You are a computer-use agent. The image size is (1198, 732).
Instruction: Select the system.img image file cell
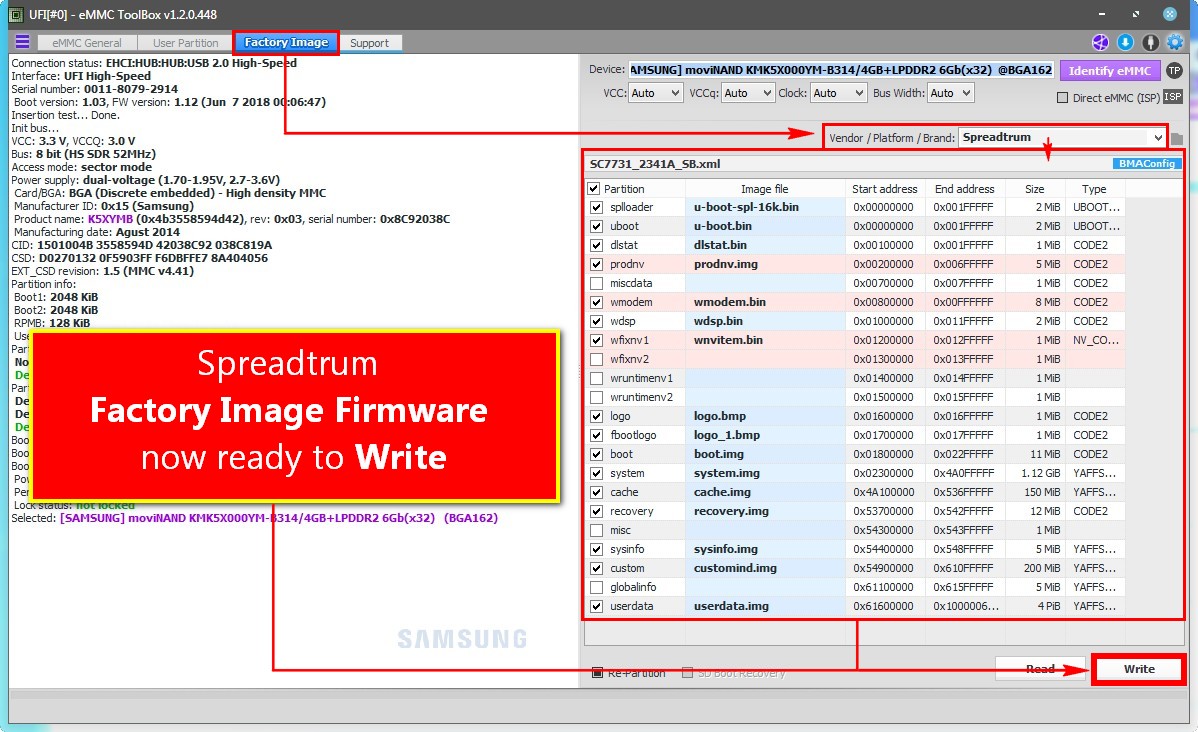tap(765, 473)
